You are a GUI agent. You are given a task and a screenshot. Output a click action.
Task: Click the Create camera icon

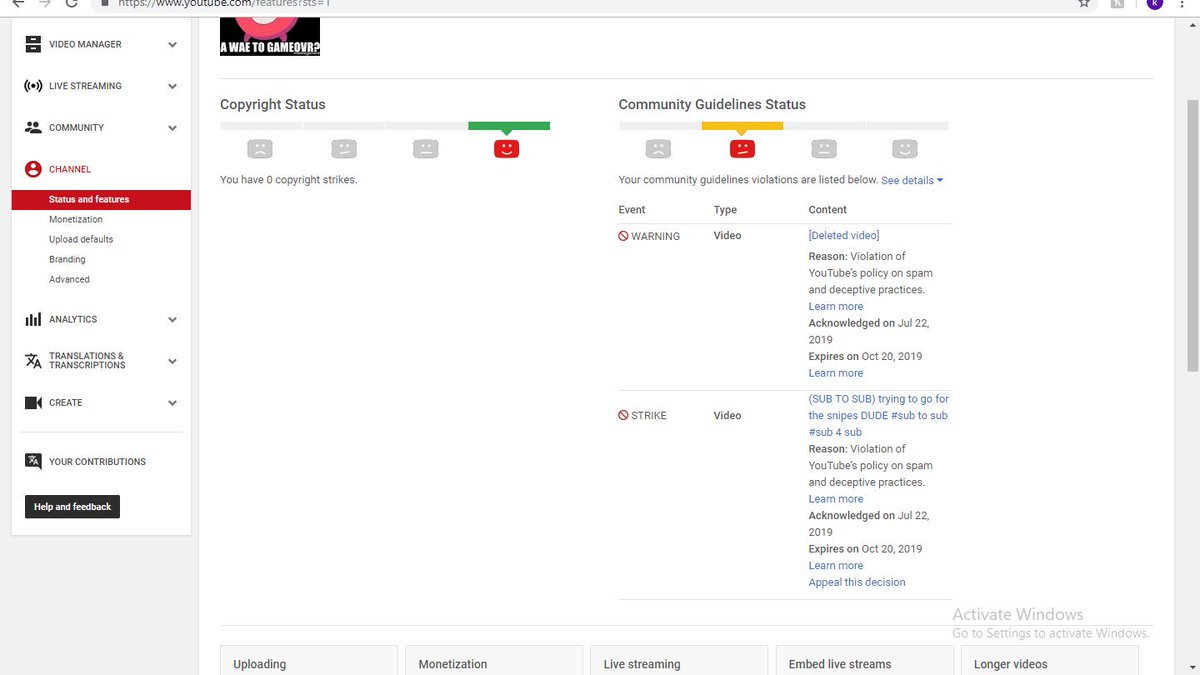pyautogui.click(x=33, y=403)
